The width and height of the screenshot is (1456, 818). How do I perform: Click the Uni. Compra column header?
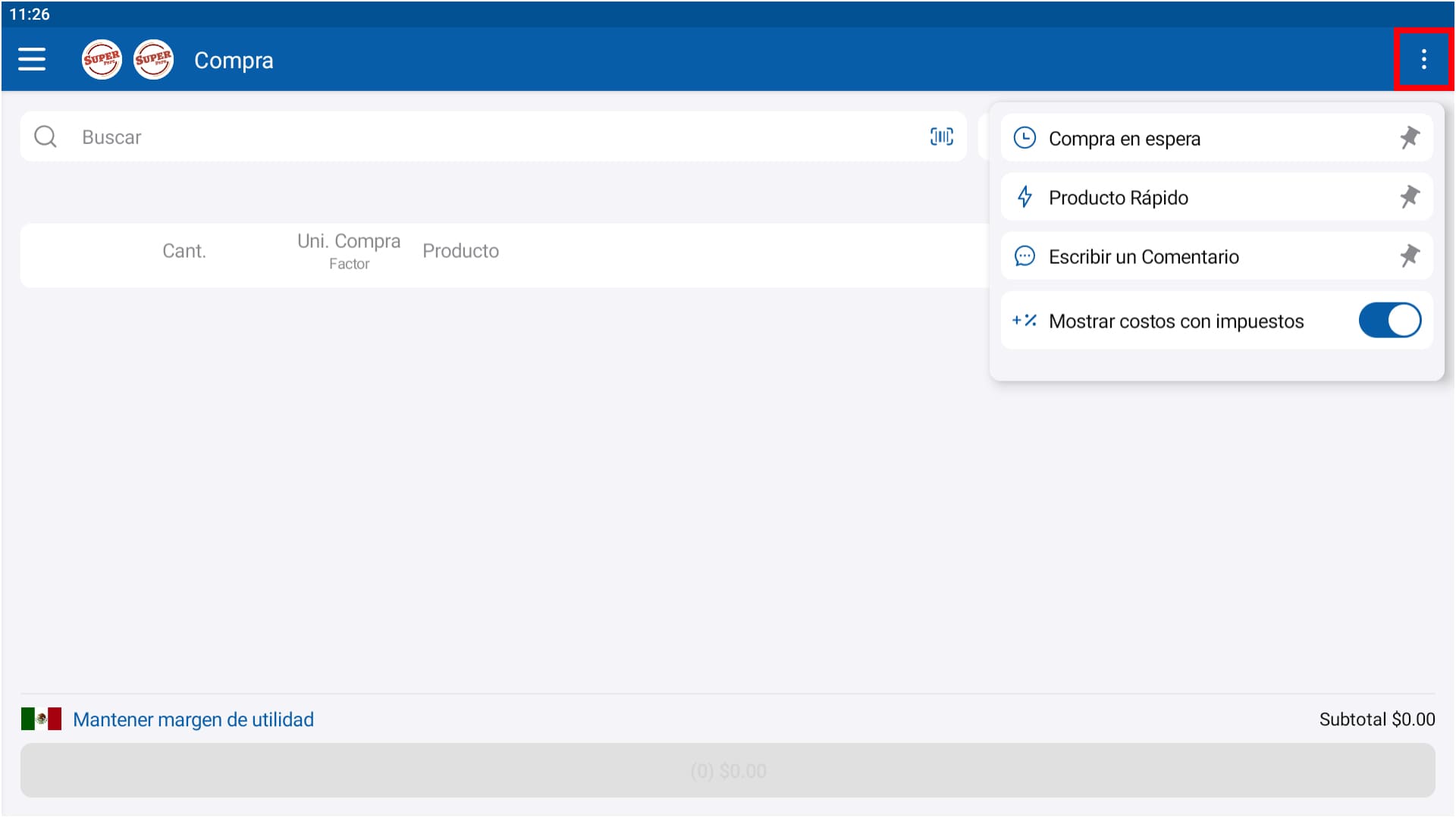[x=349, y=242]
